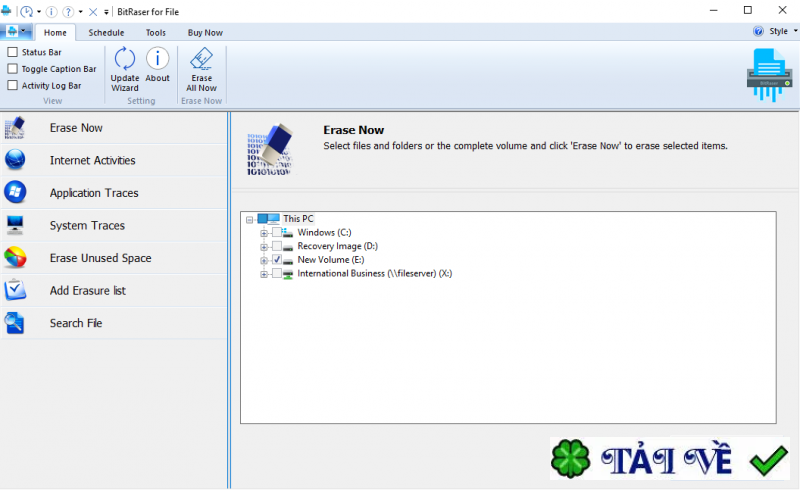Select the Erase Unused Space pie icon
Viewport: 800px width, 490px height.
(x=15, y=258)
